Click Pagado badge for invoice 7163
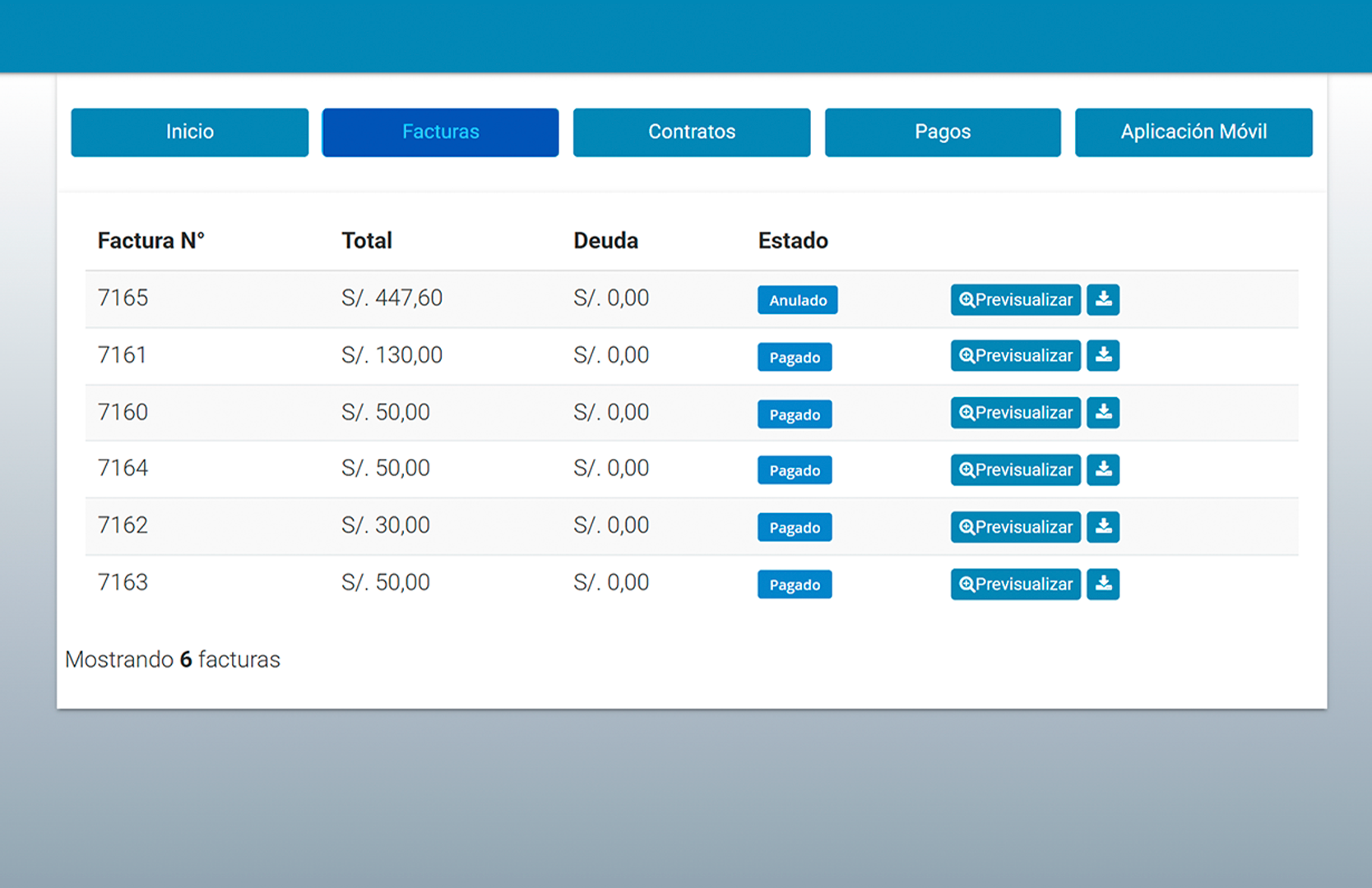 point(795,585)
